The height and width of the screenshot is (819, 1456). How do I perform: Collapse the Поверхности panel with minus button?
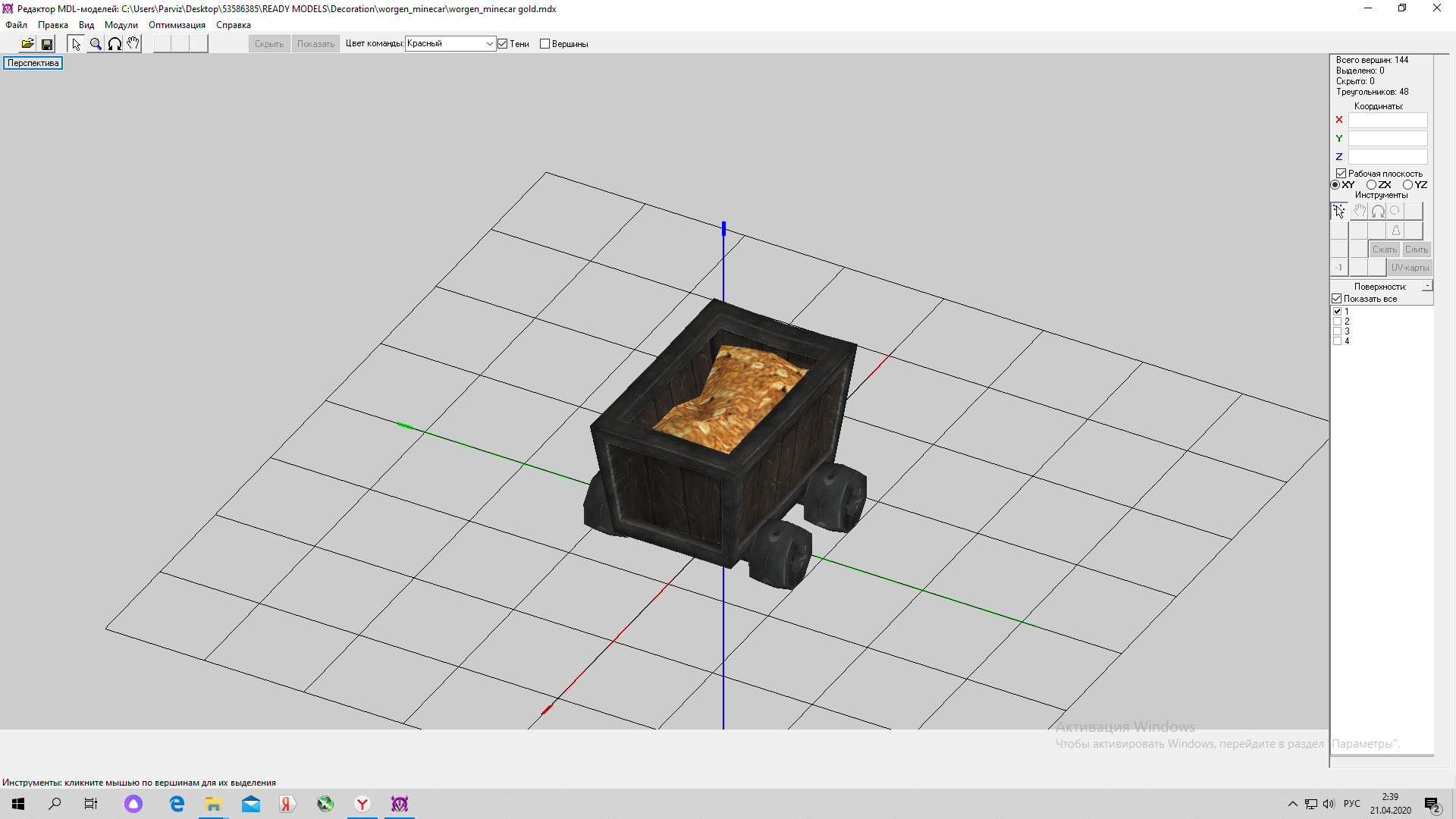coord(1427,286)
